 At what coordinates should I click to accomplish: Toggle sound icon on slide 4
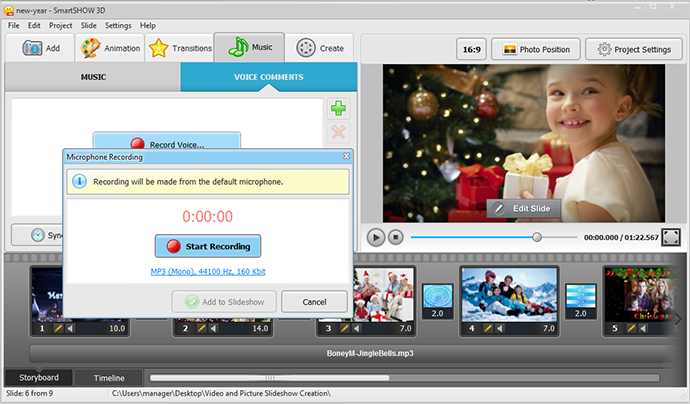pos(499,328)
